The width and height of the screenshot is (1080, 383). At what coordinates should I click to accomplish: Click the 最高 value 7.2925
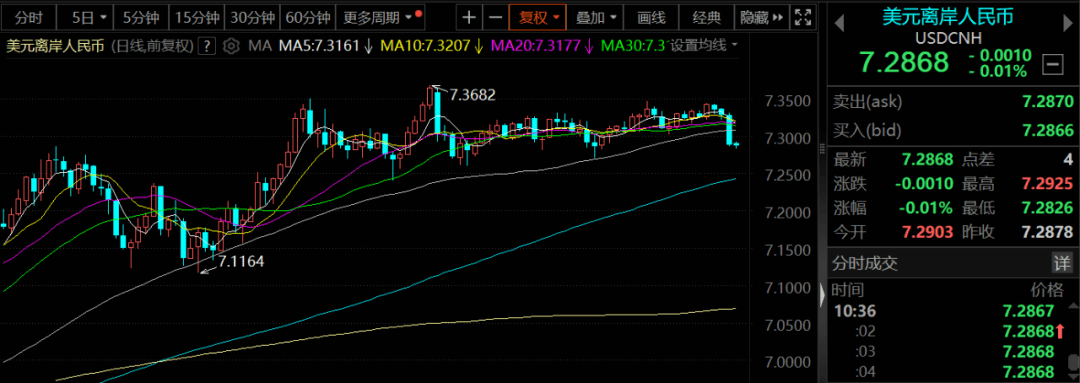(1048, 183)
